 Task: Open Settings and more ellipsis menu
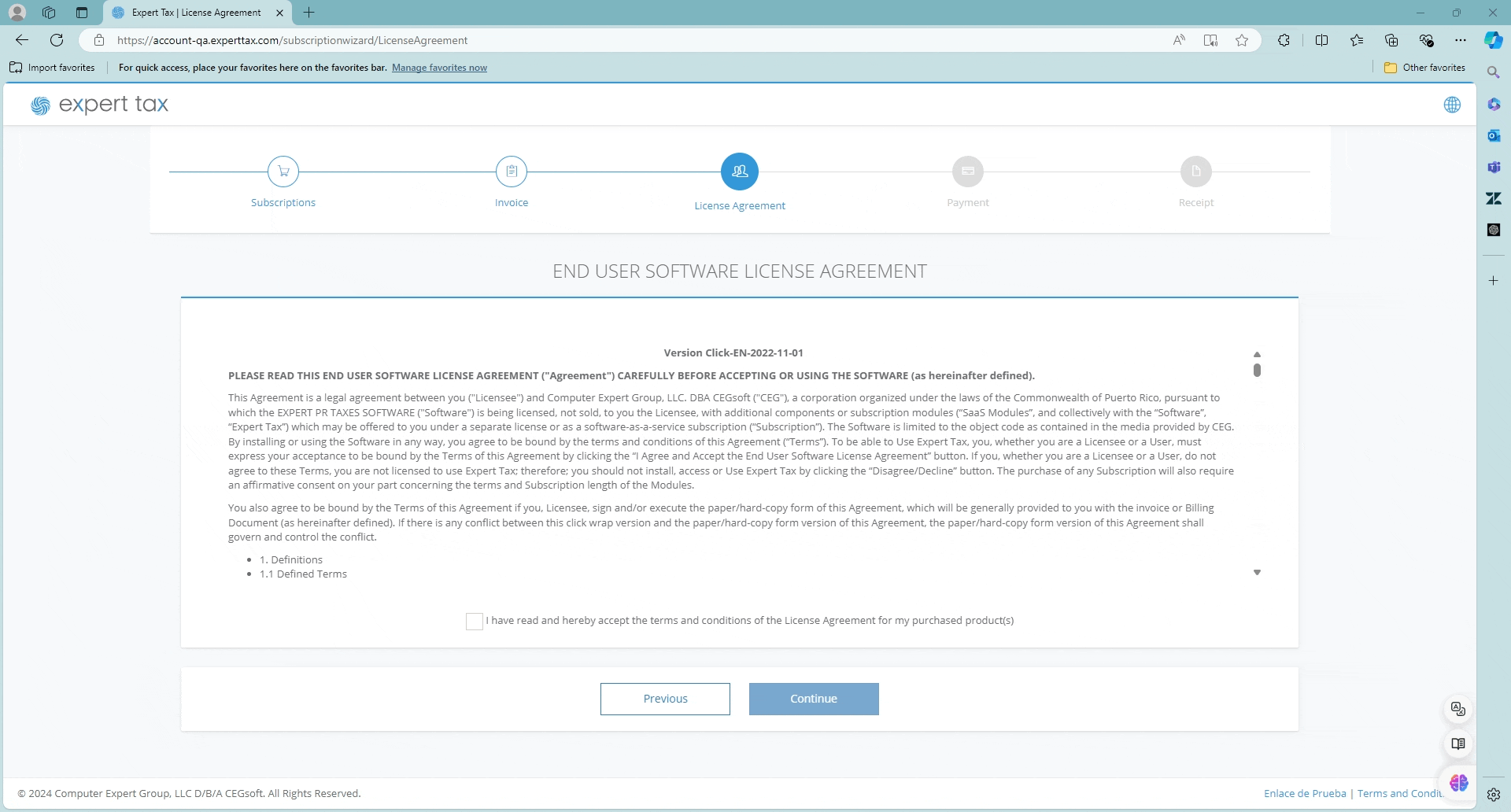(1461, 40)
